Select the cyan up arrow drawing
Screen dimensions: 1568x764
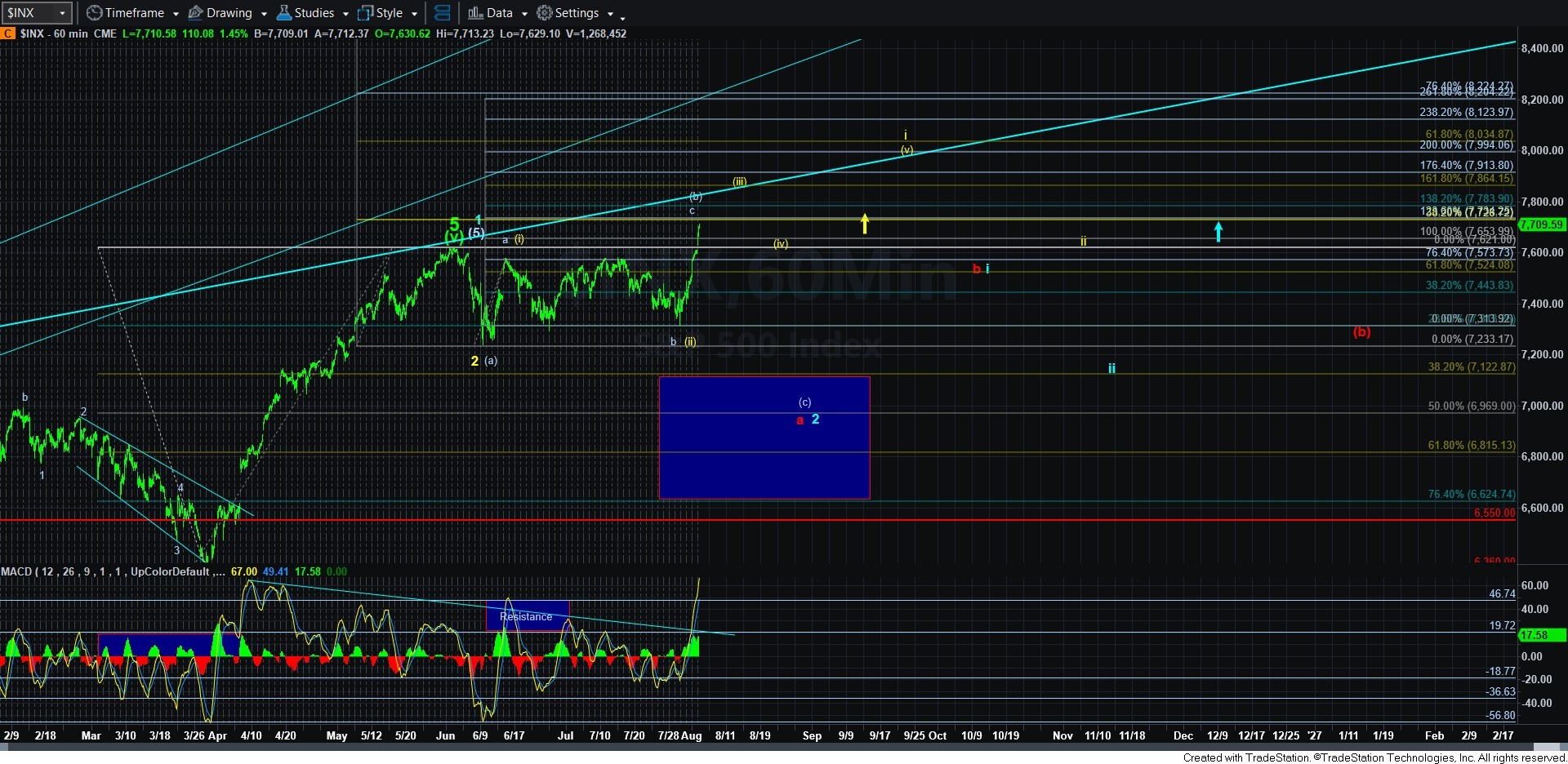coord(1218,232)
